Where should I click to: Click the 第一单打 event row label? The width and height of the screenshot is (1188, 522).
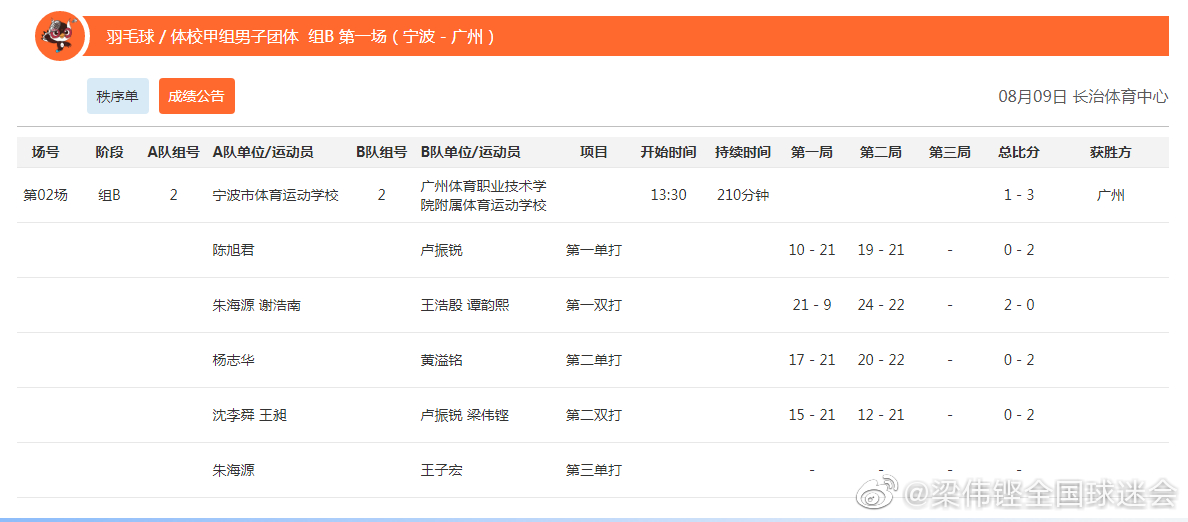593,250
